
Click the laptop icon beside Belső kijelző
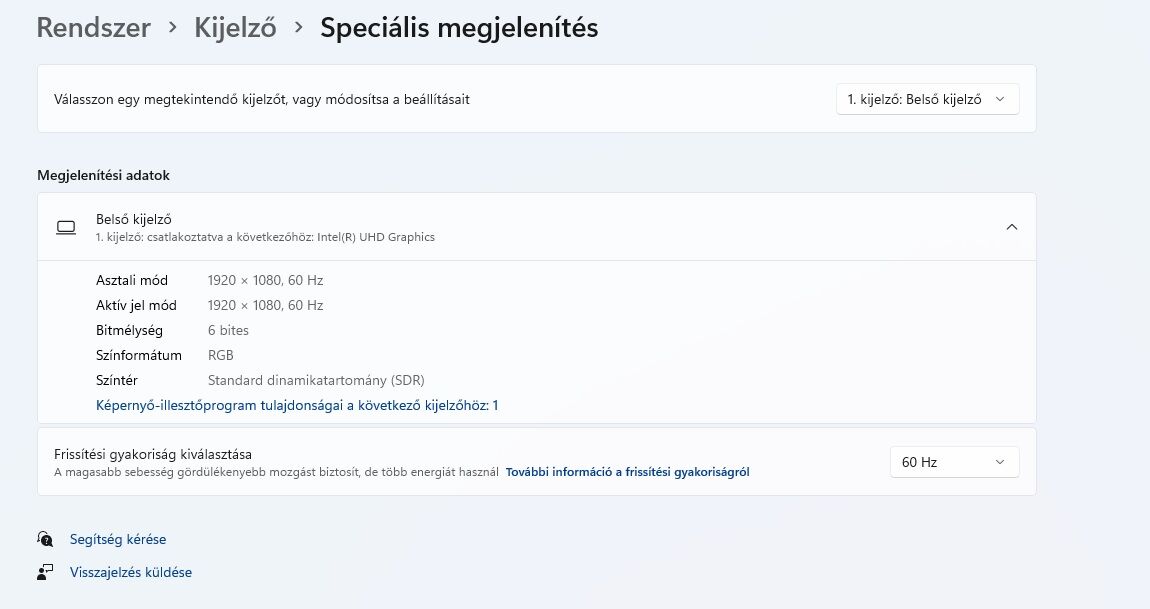(x=66, y=227)
